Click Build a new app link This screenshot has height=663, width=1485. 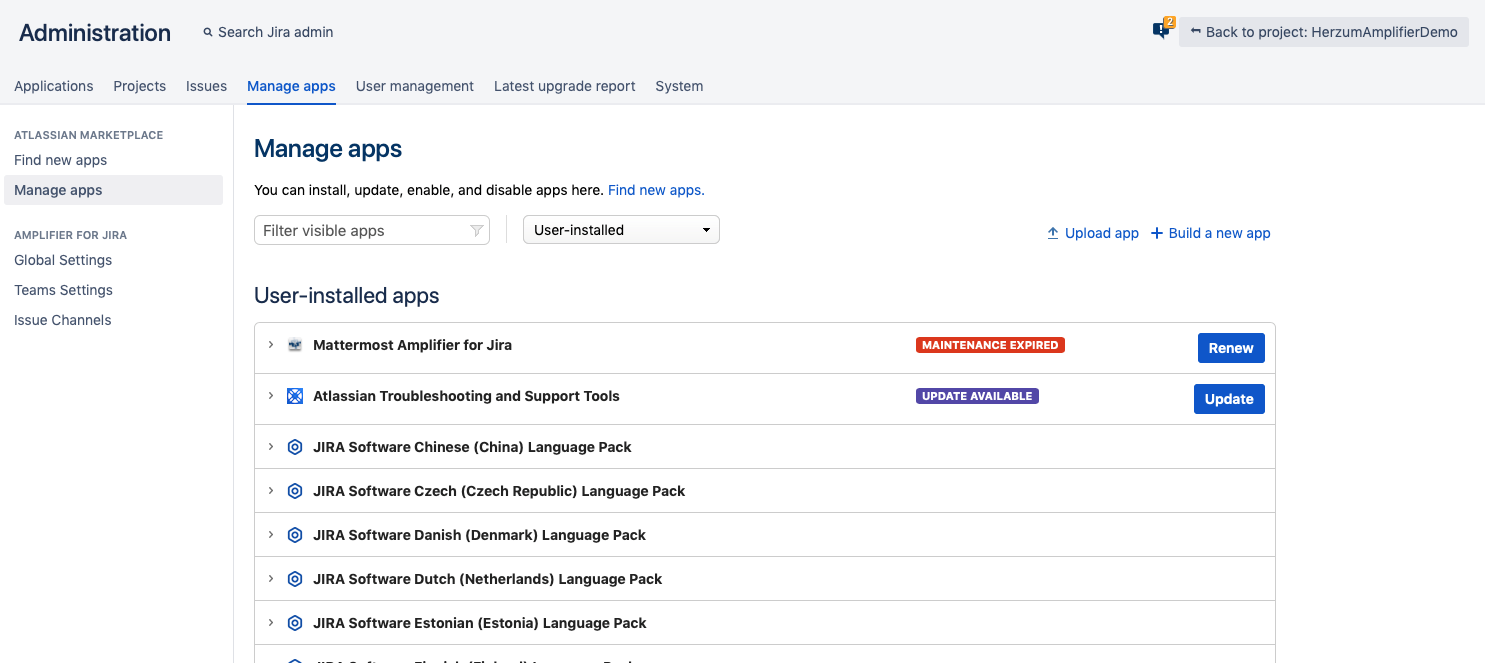click(x=1210, y=233)
